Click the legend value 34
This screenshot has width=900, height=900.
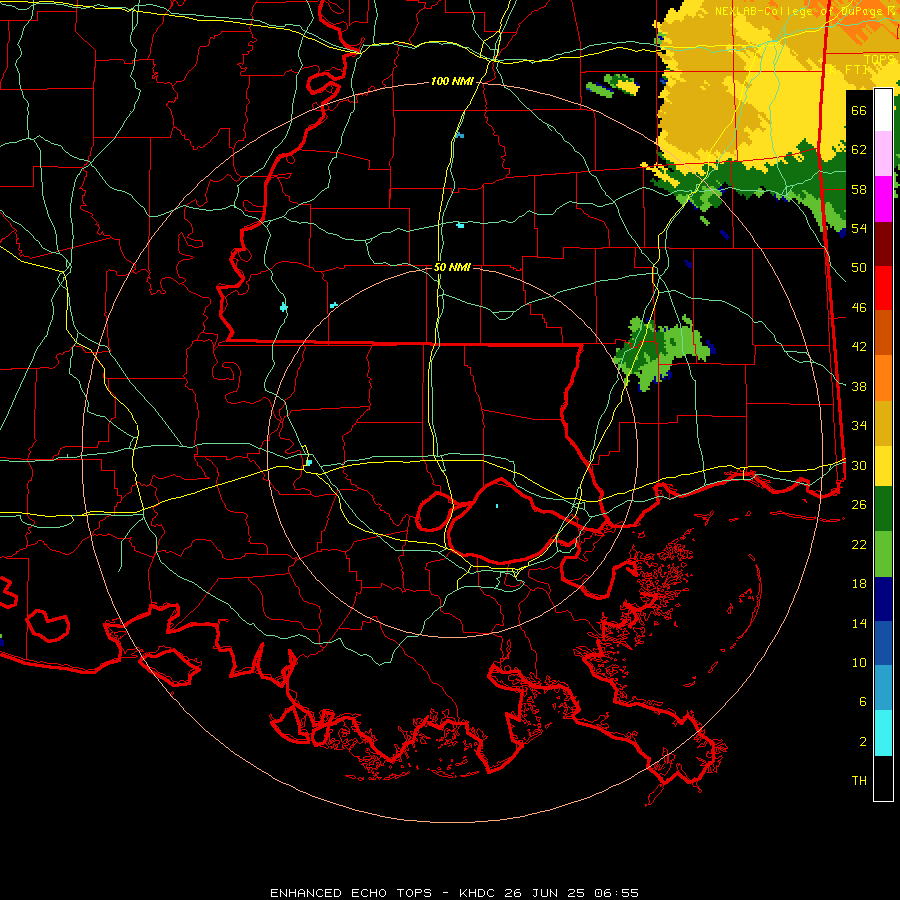[859, 426]
